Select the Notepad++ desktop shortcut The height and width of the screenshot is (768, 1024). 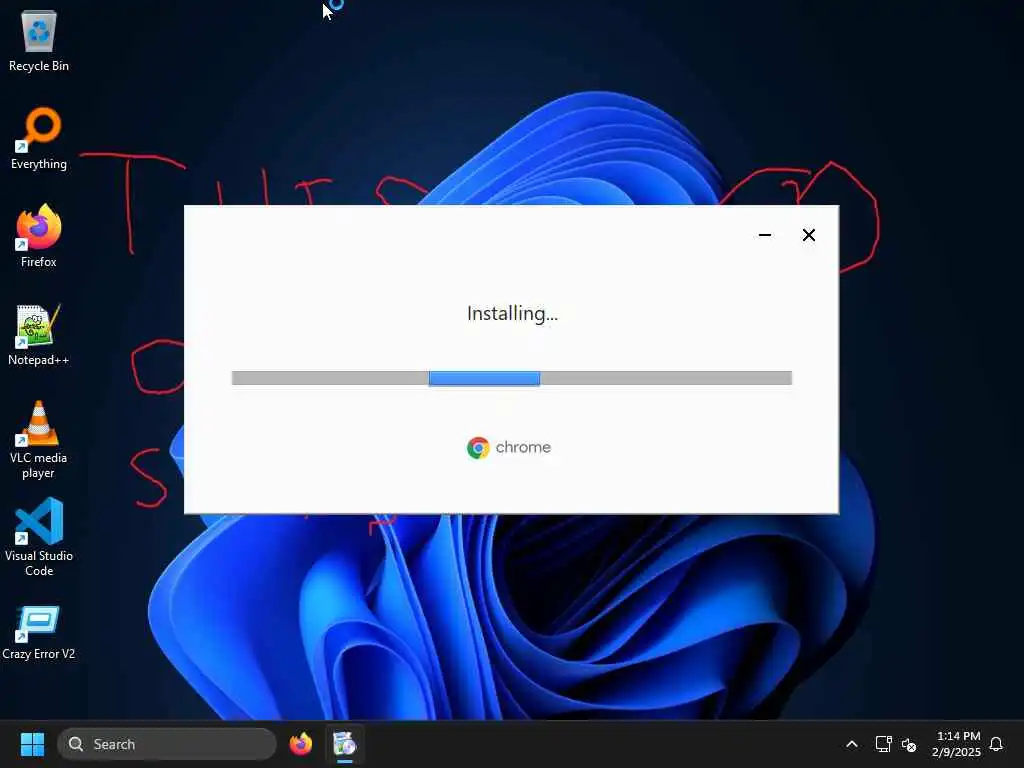(x=39, y=334)
